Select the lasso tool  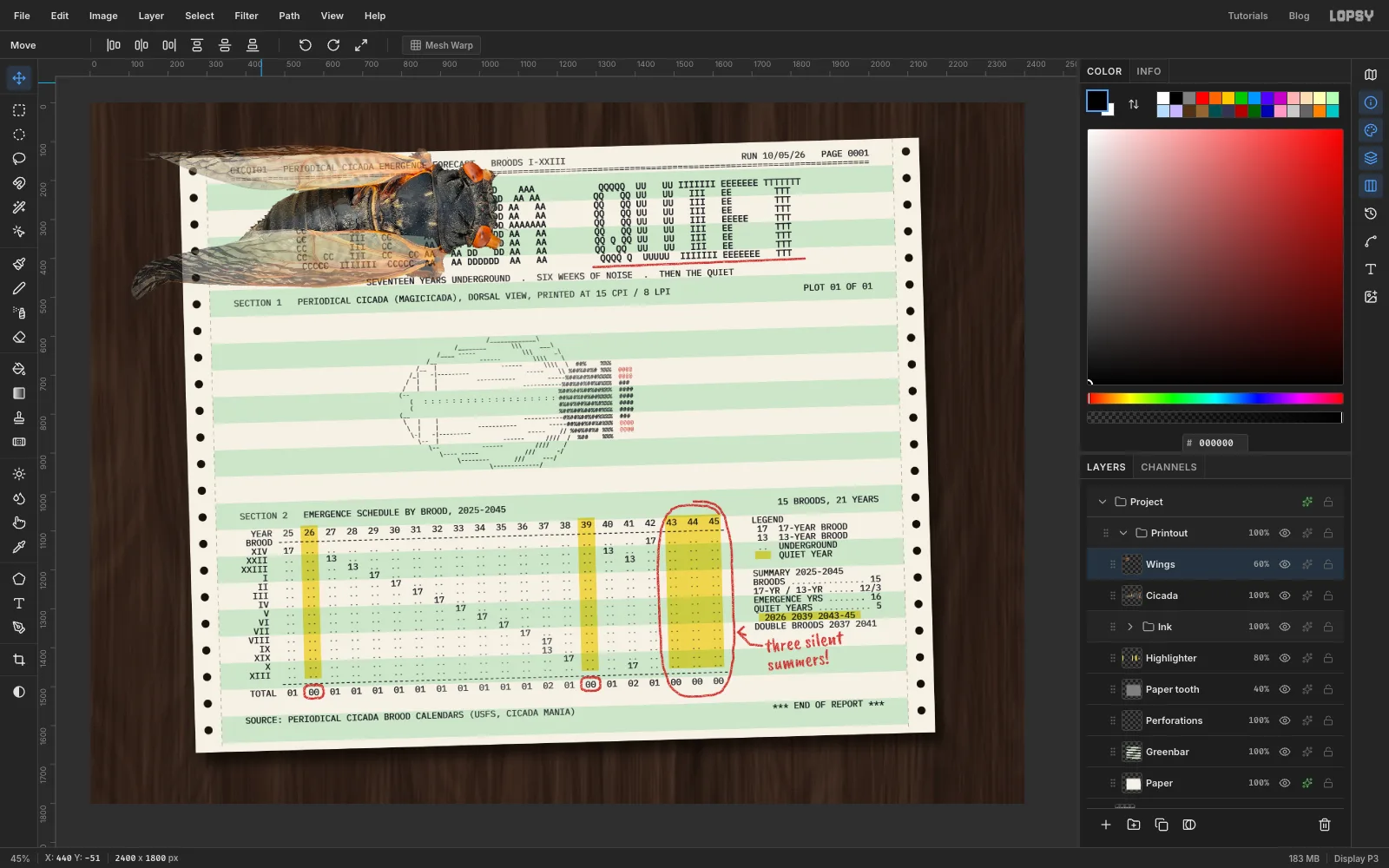pyautogui.click(x=19, y=159)
